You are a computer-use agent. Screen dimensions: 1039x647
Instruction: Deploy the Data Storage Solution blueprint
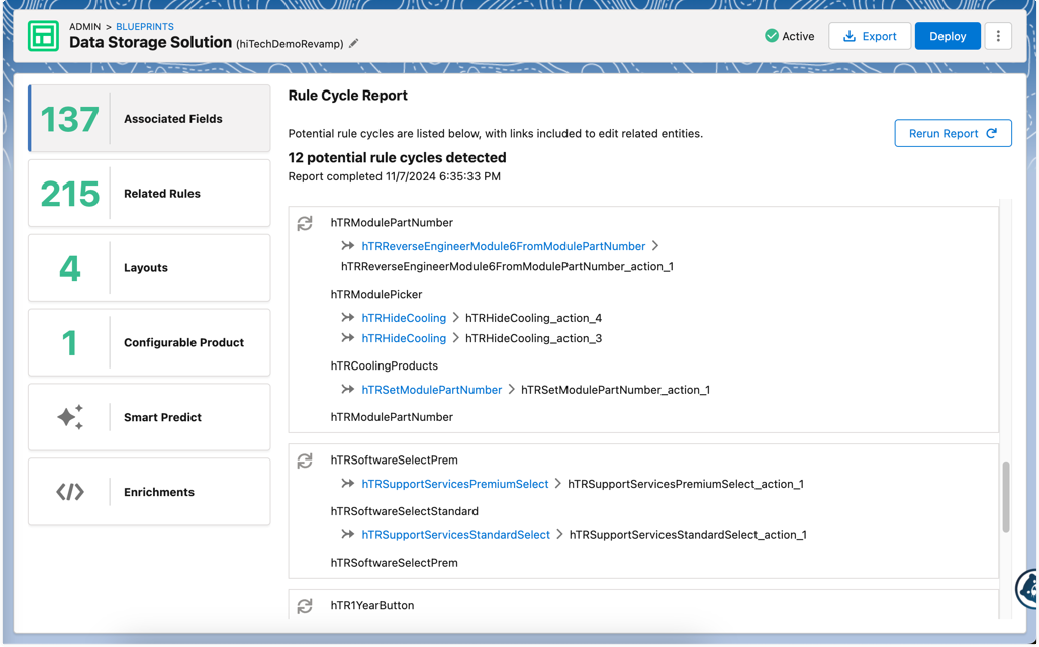pos(948,36)
